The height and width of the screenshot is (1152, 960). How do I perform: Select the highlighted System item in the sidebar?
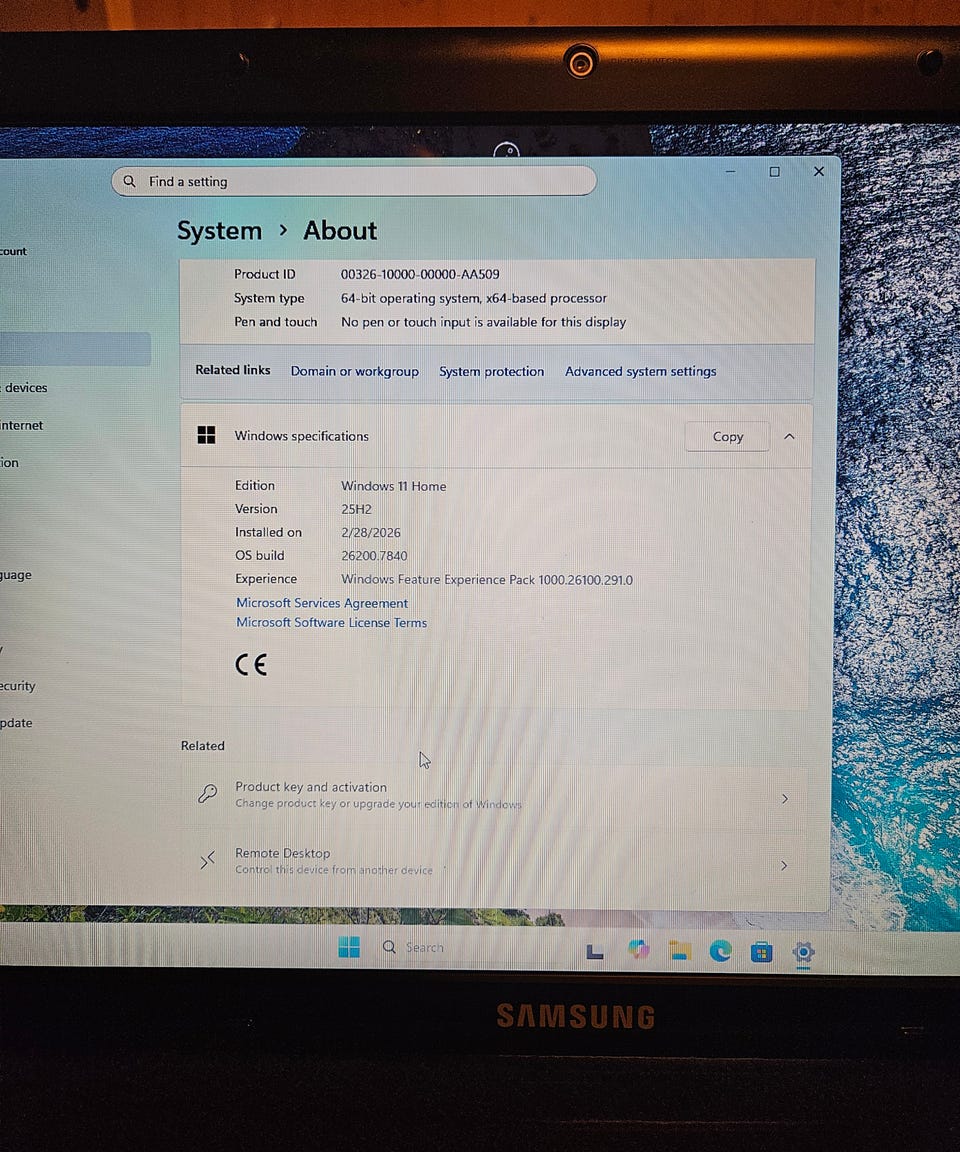point(75,349)
